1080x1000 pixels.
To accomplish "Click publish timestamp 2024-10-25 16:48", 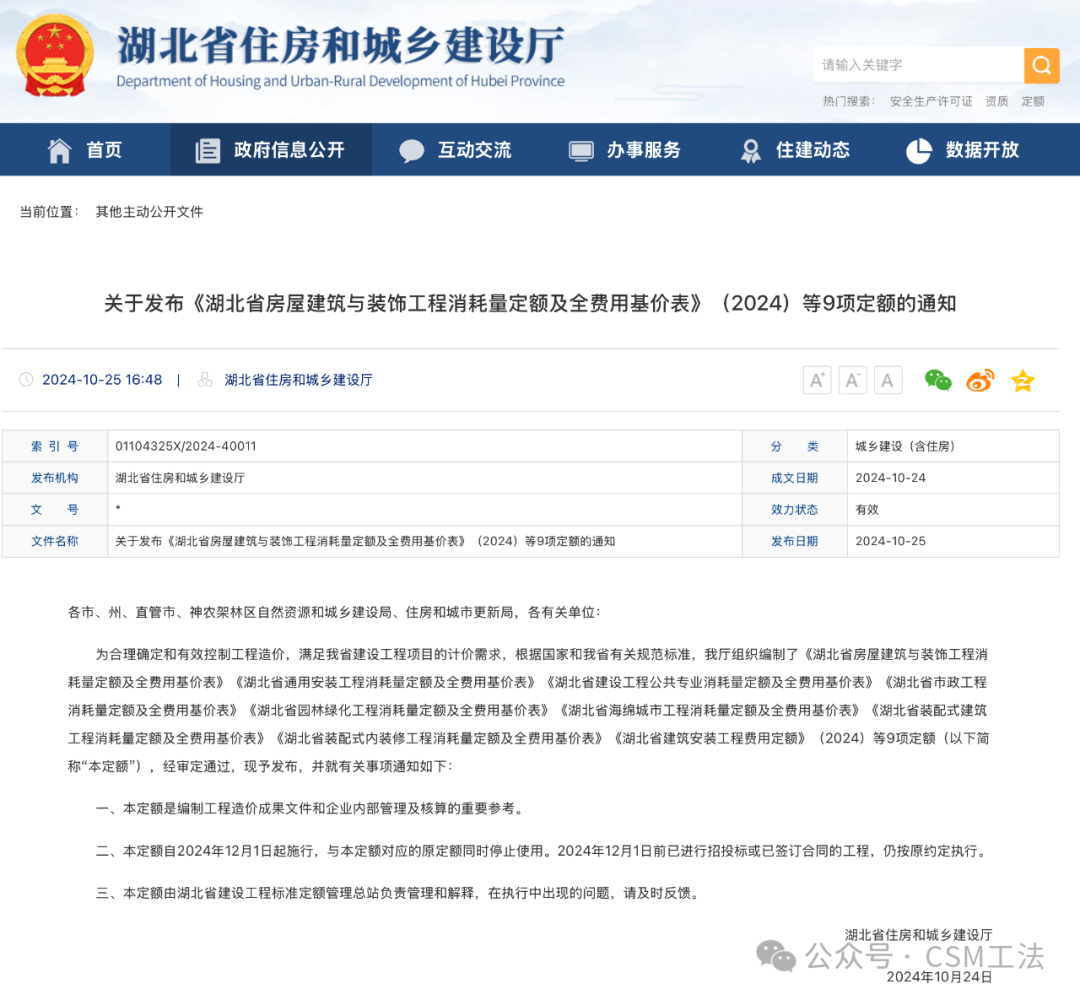I will point(102,380).
